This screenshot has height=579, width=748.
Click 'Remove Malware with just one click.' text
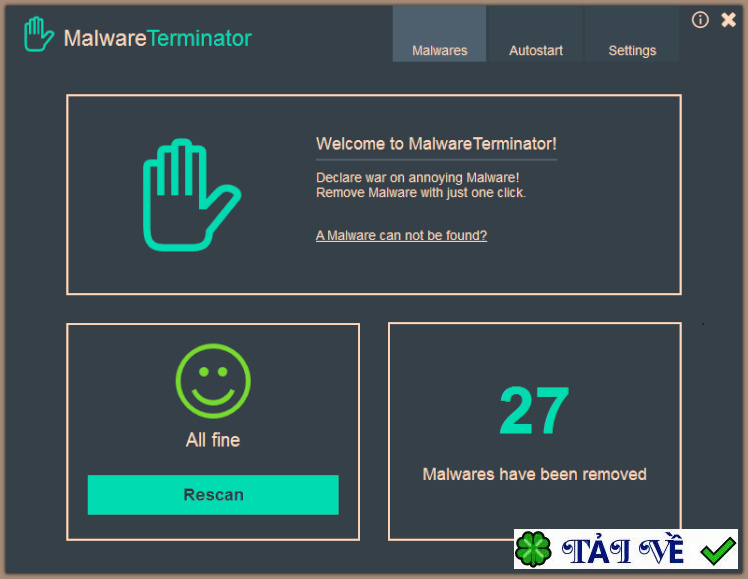click(x=421, y=193)
